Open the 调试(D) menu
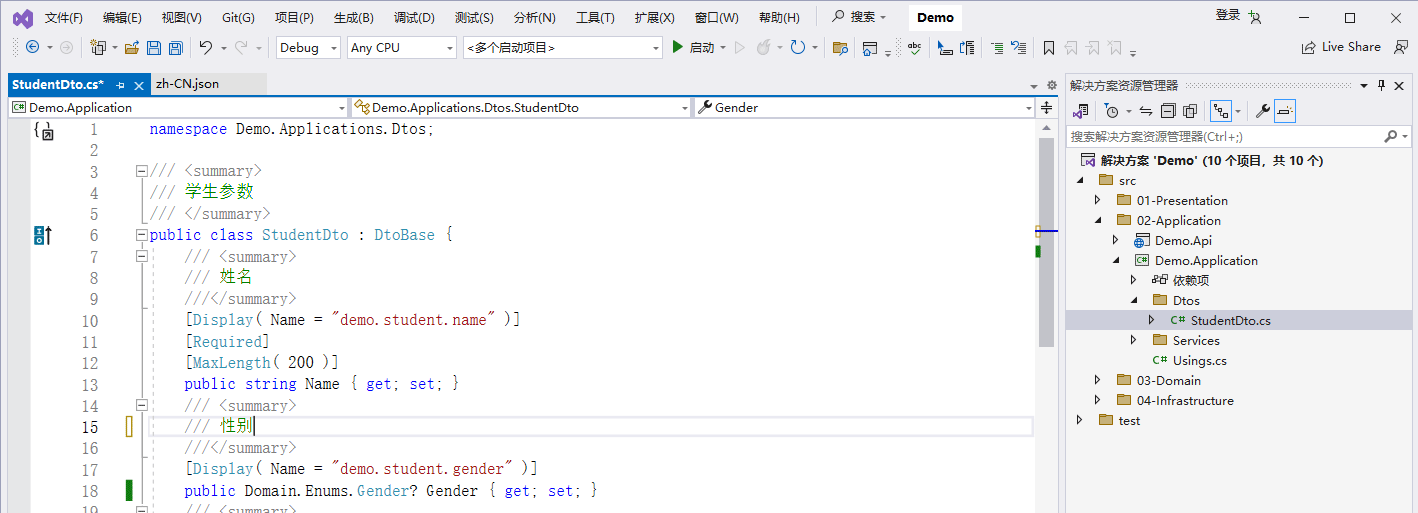1418x513 pixels. [x=414, y=17]
